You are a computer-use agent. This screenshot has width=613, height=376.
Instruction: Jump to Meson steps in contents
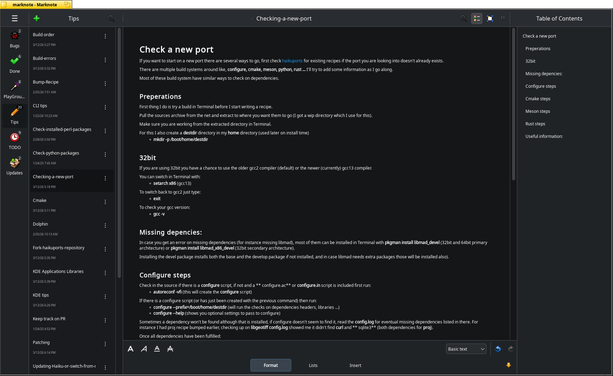(x=538, y=111)
